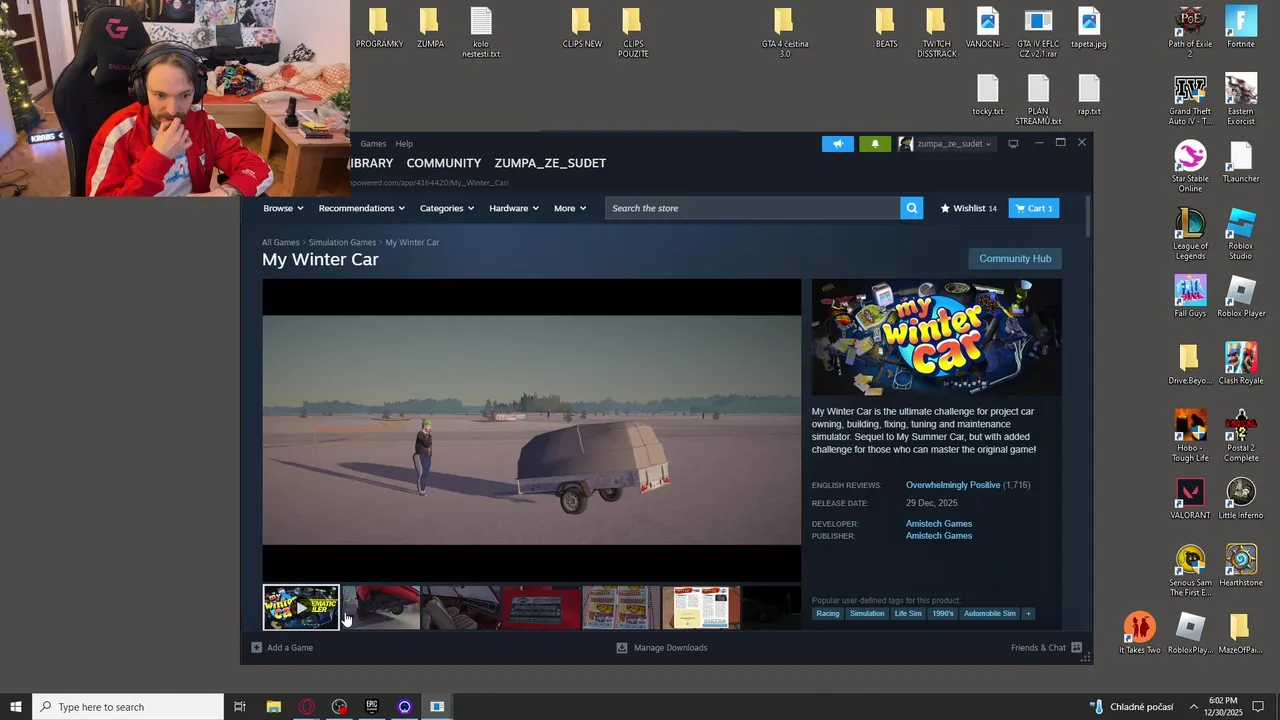Open the shopping Cart button

[x=1034, y=208]
